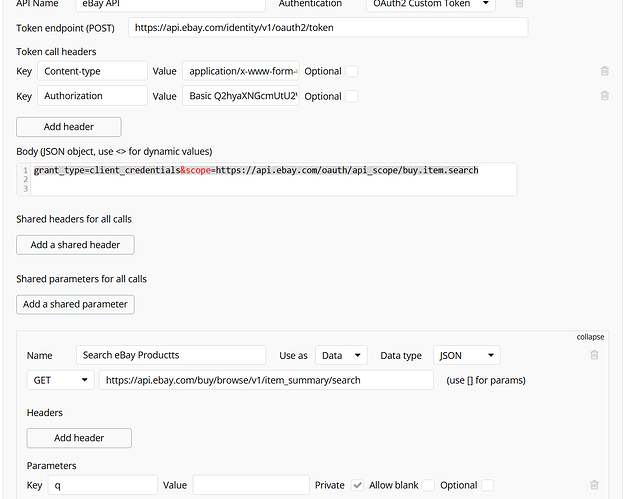This screenshot has height=499, width=627.
Task: Edit the application/x-www-form value field
Action: [241, 71]
